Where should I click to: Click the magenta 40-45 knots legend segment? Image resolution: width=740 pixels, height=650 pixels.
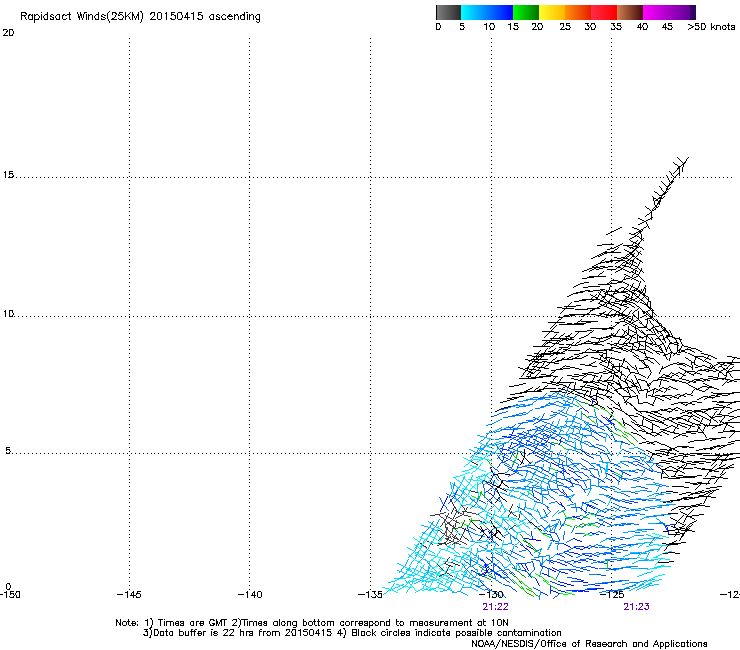(x=656, y=12)
